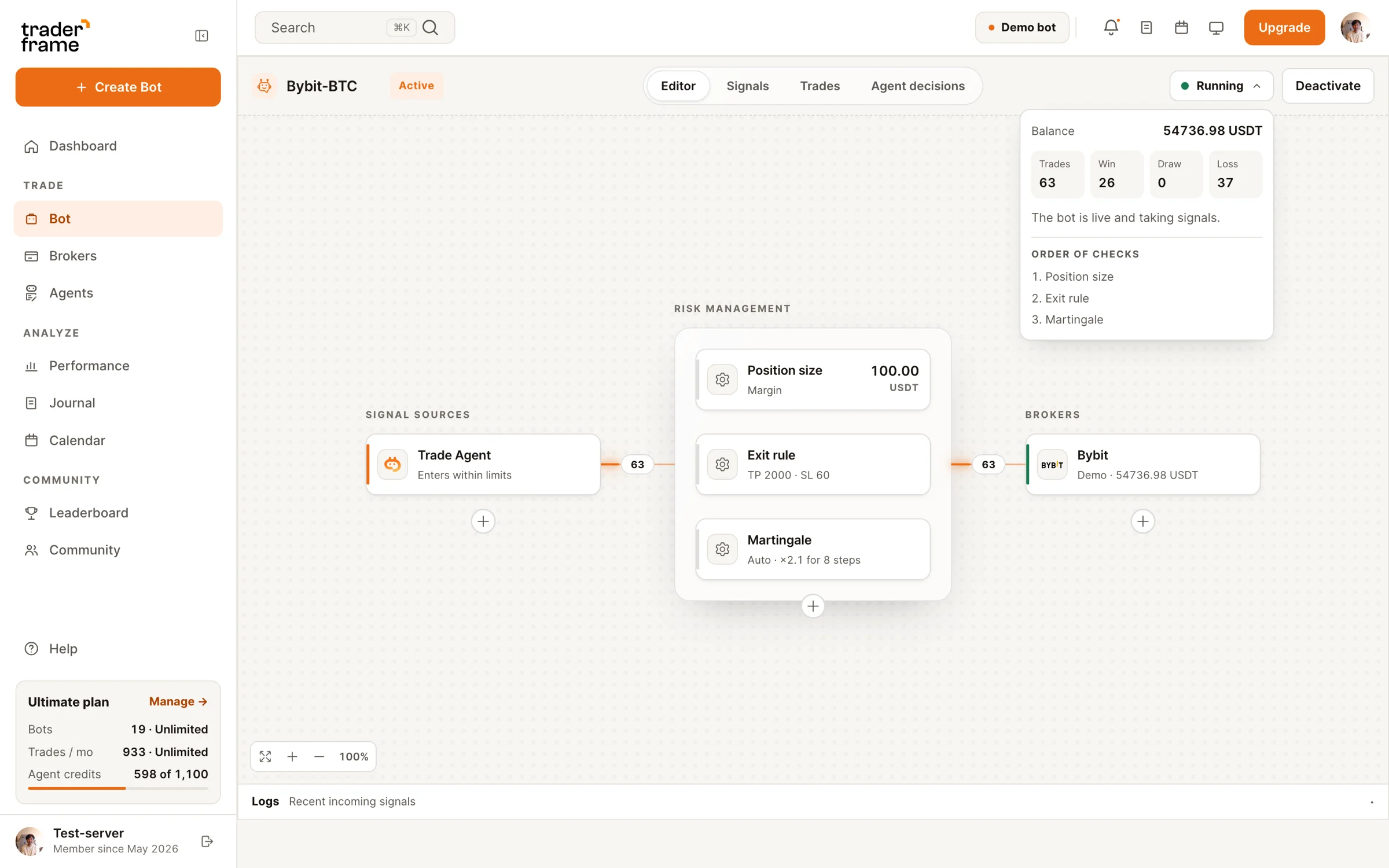The height and width of the screenshot is (868, 1389).
Task: Fit canvas to screen icon
Action: click(x=265, y=756)
